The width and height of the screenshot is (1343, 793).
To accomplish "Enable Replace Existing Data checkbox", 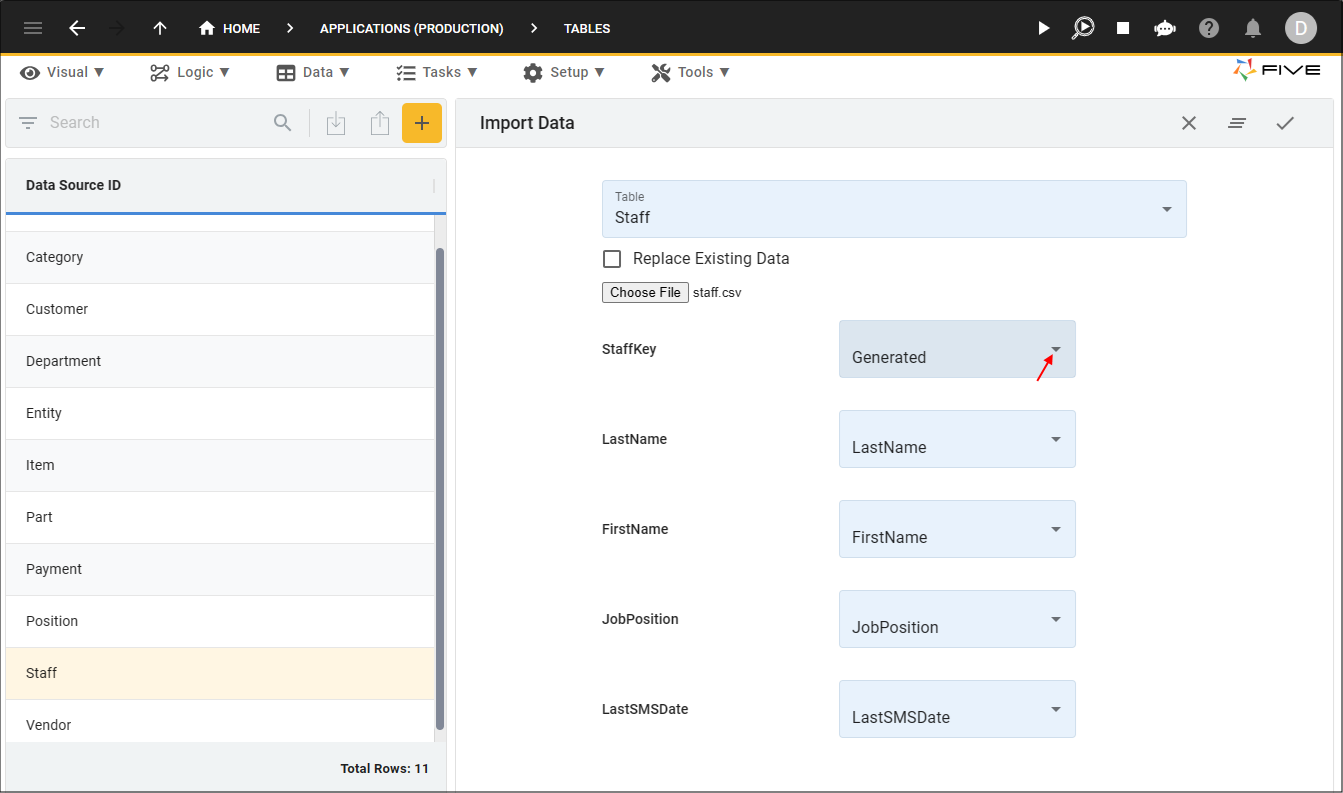I will click(x=612, y=259).
